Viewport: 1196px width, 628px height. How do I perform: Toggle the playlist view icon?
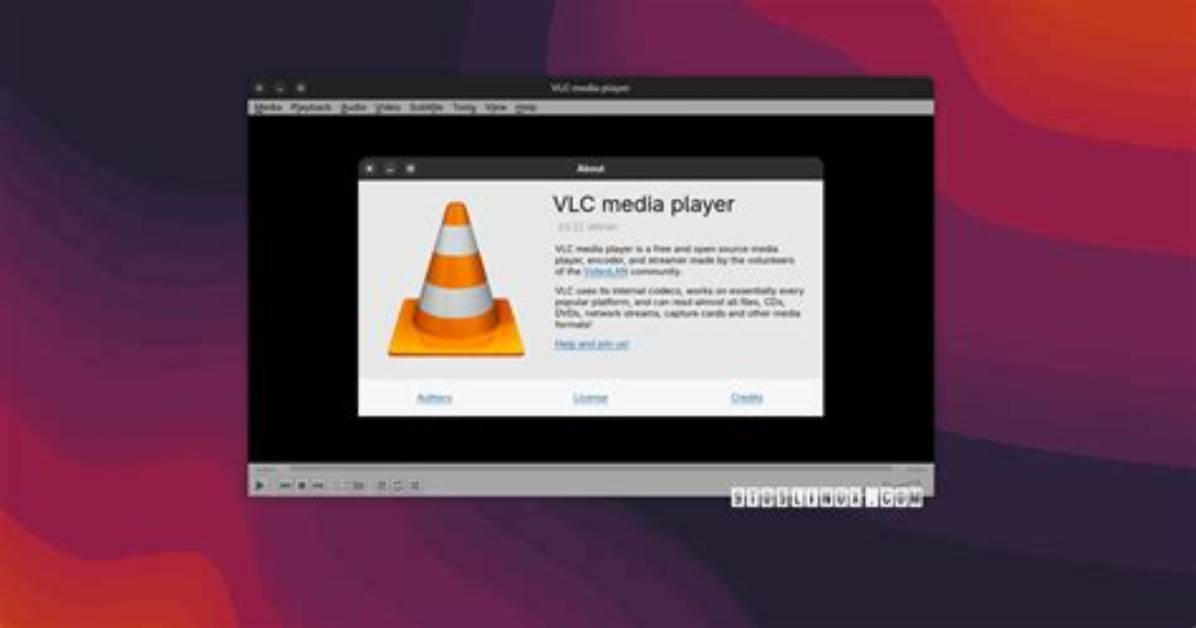(381, 485)
